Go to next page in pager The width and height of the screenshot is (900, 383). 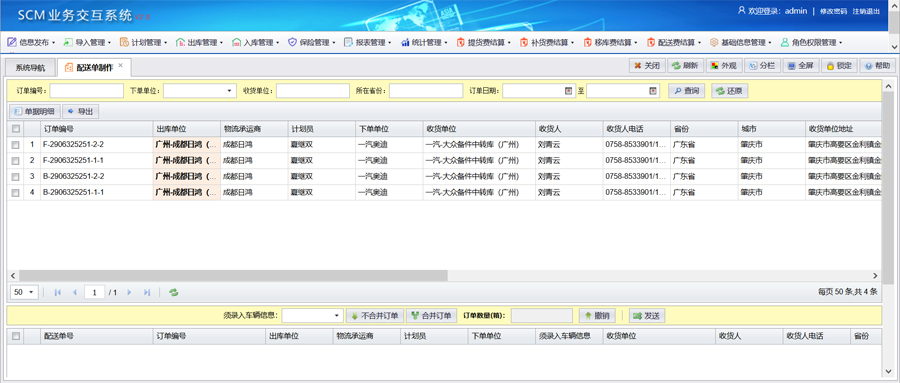click(x=129, y=292)
